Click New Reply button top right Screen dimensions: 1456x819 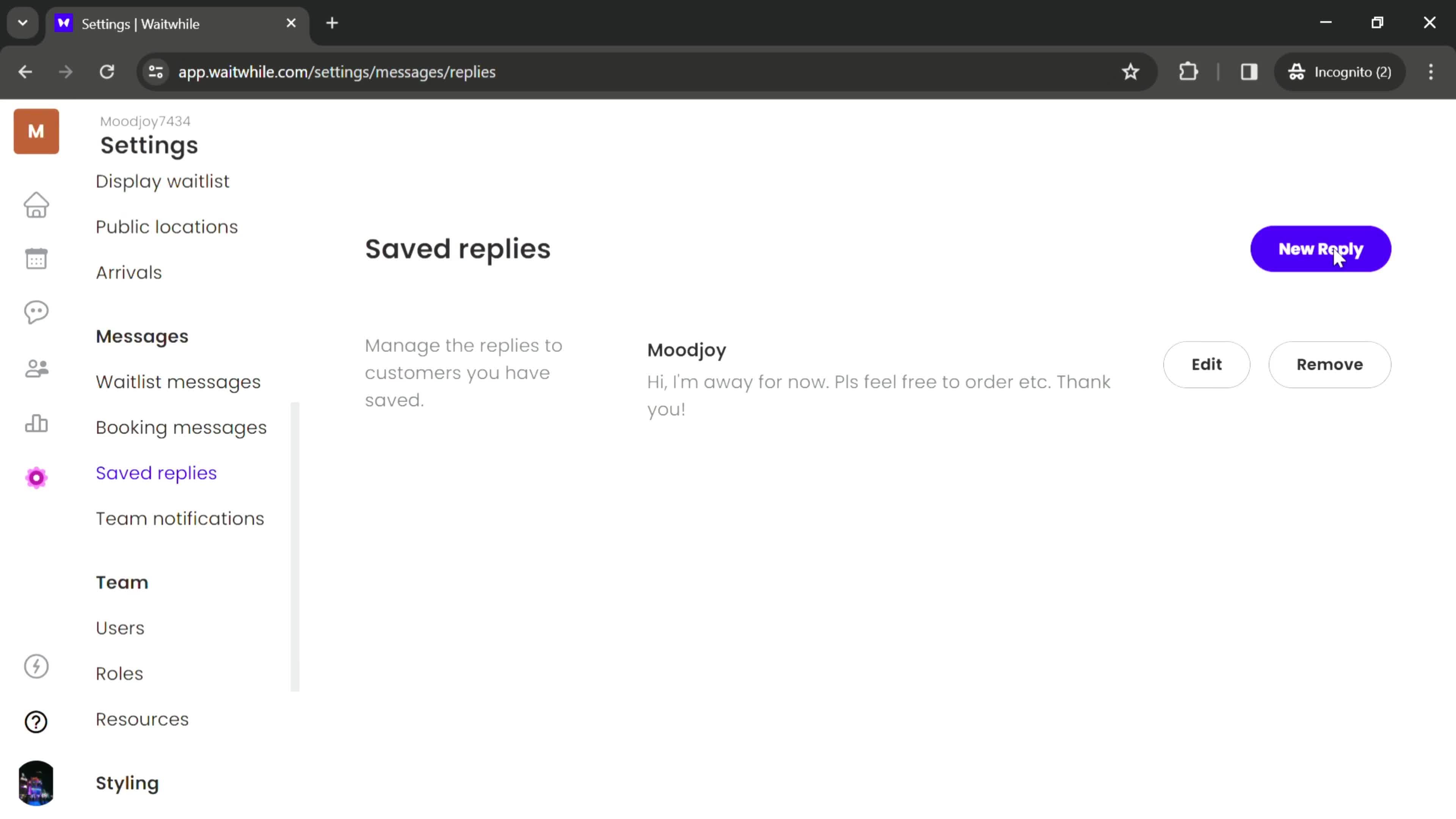pyautogui.click(x=1322, y=249)
